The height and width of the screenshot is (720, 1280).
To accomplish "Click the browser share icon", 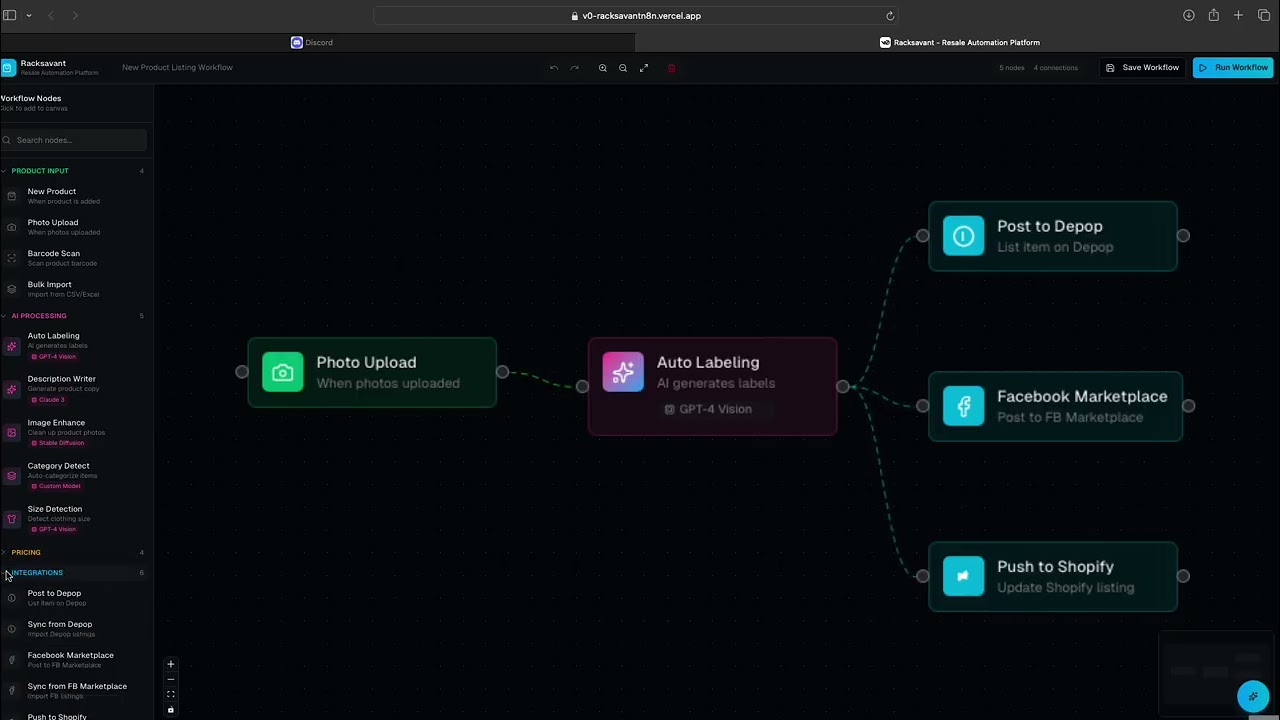I will (x=1213, y=15).
